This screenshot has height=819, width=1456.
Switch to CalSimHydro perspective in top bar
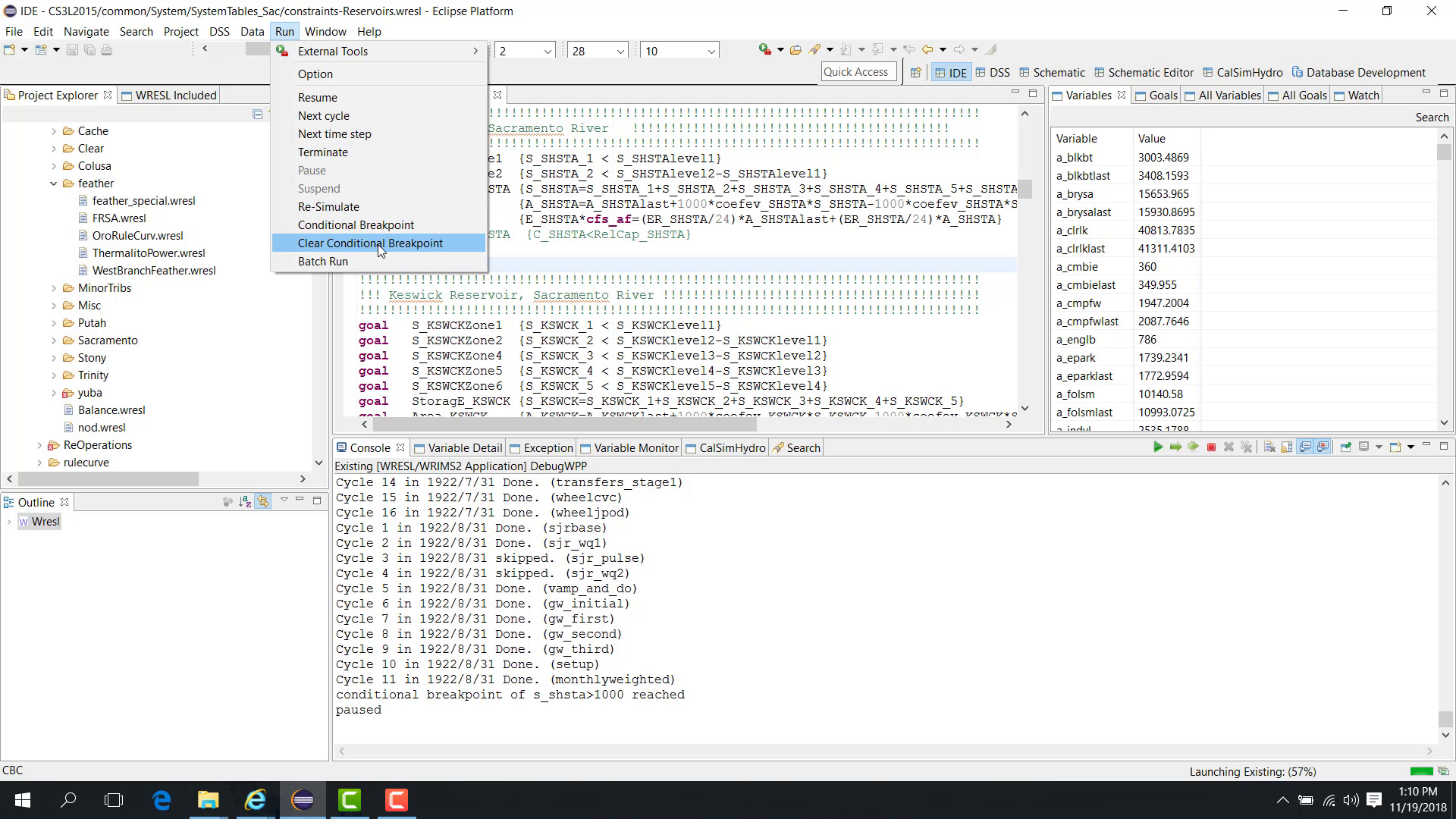1242,73
